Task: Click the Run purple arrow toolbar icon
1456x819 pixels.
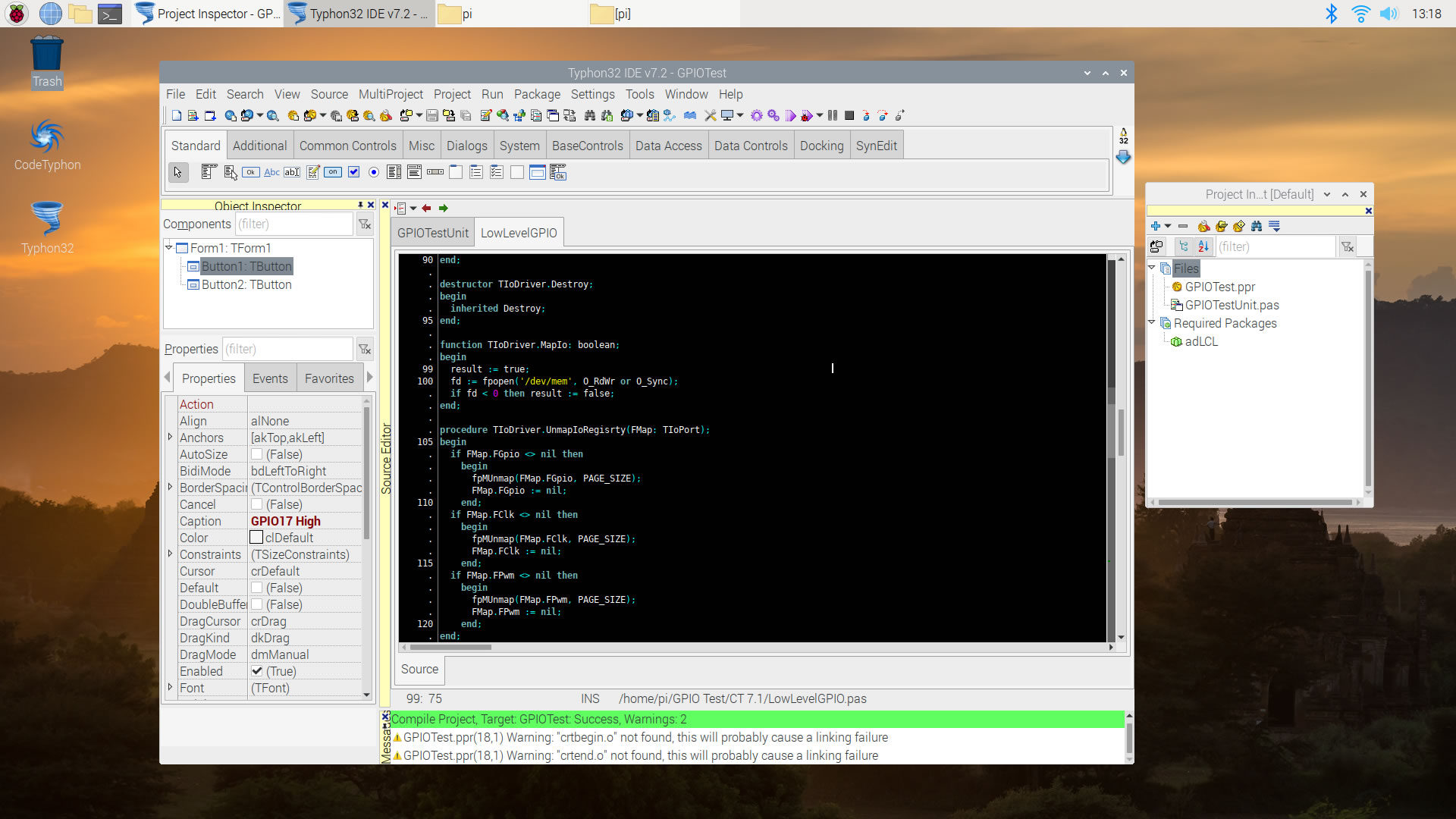Action: click(791, 115)
